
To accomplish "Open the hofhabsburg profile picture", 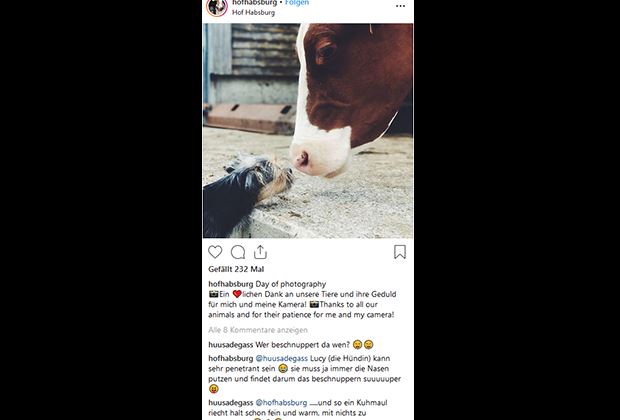I will pyautogui.click(x=216, y=7).
